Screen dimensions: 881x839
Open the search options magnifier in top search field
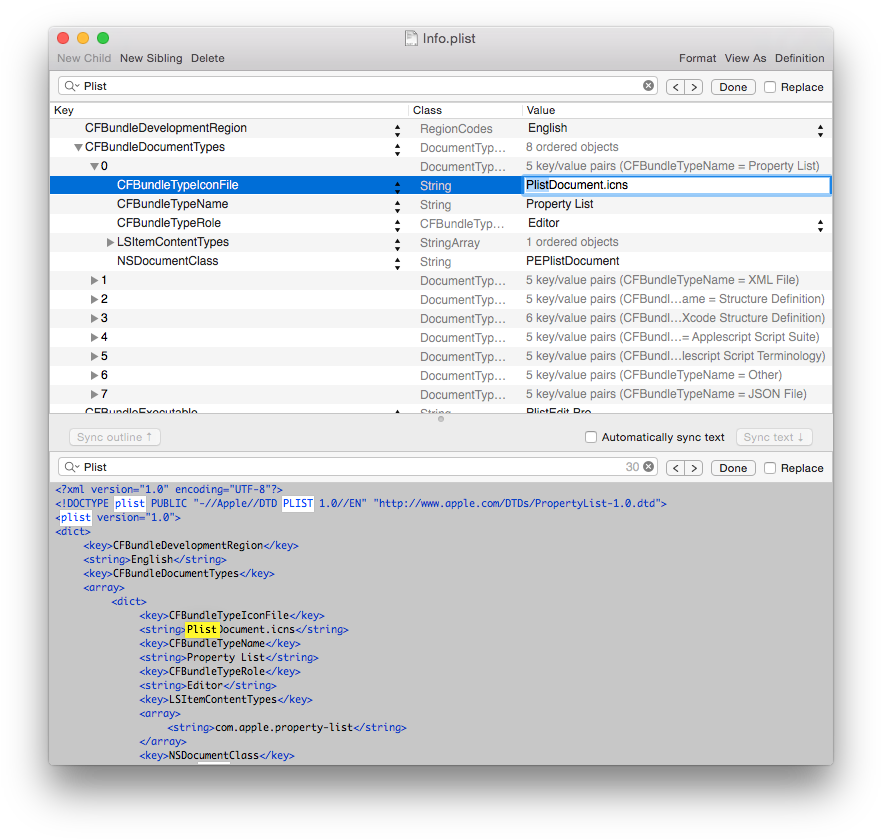tap(71, 86)
